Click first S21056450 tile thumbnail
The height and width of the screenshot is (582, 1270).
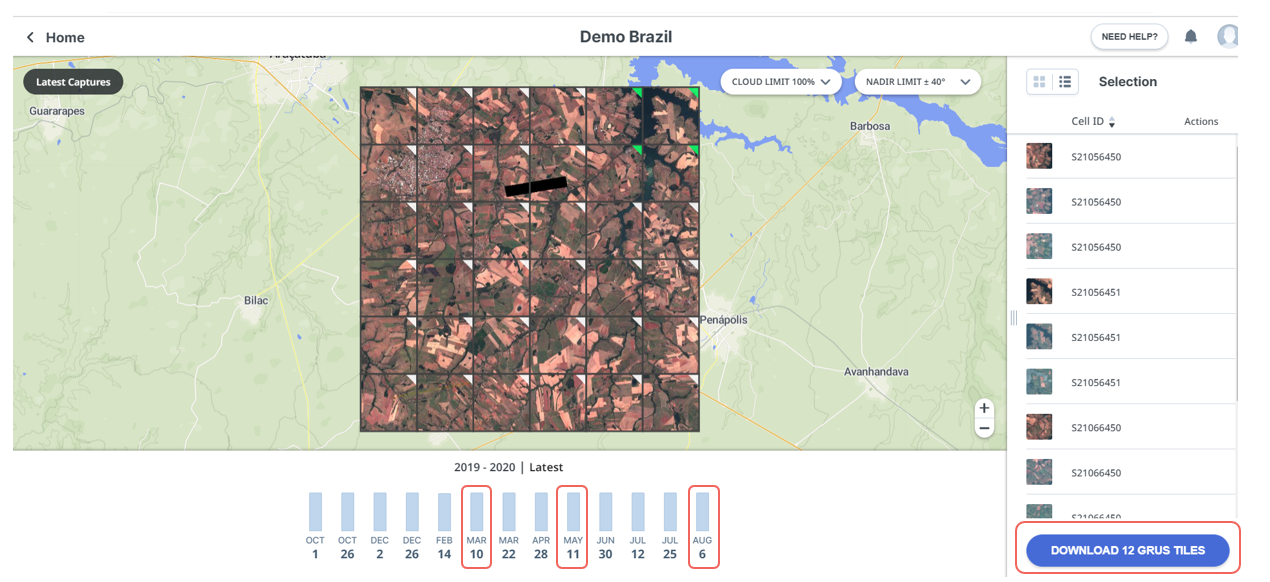click(x=1039, y=156)
